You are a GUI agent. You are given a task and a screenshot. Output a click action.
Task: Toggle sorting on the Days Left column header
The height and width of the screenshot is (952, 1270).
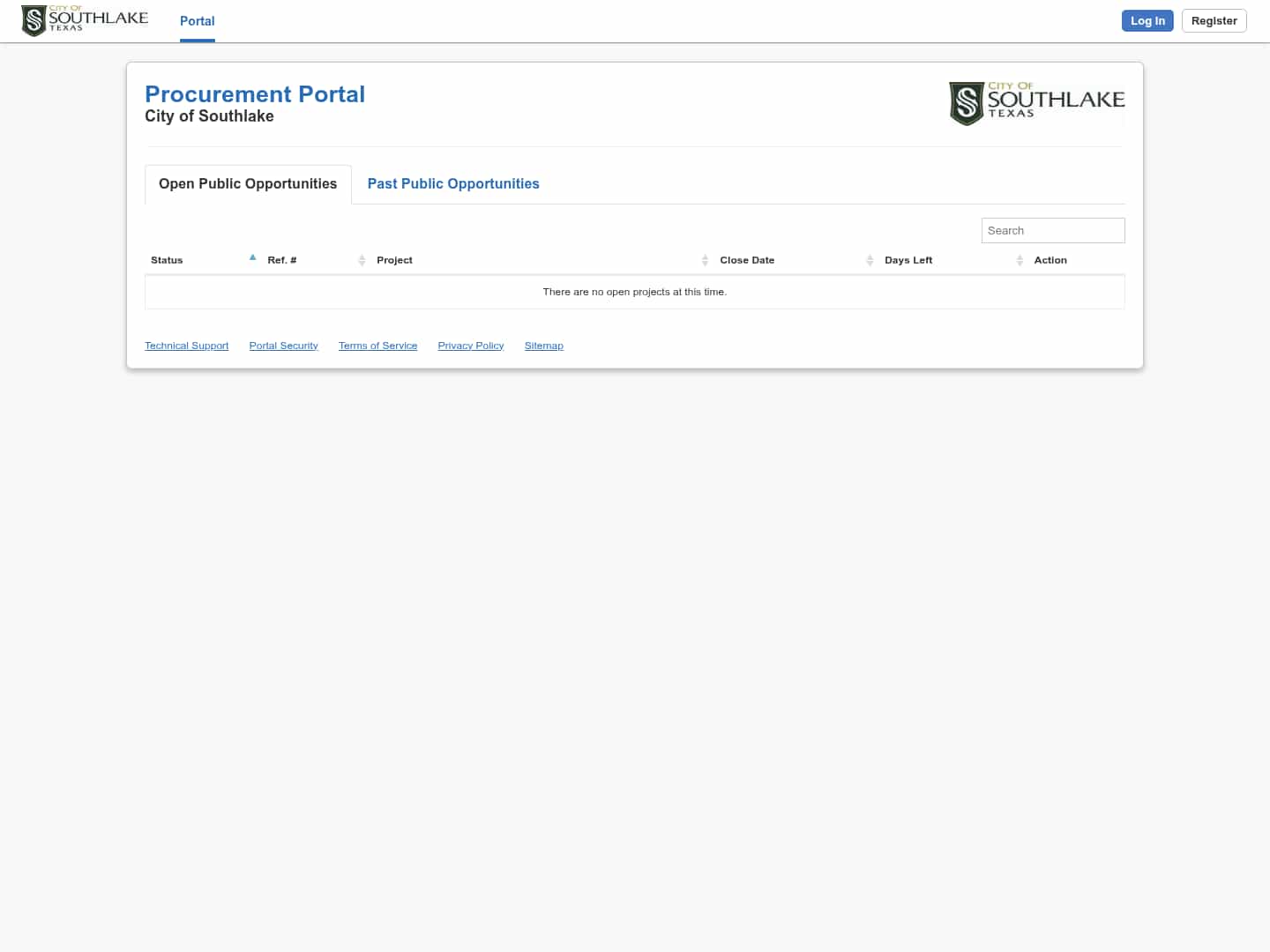908,260
